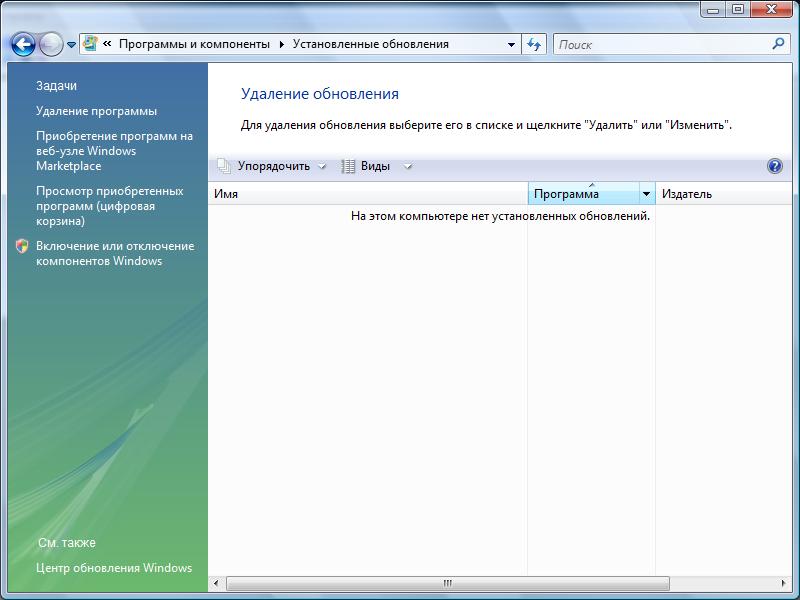The height and width of the screenshot is (600, 800).
Task: Click the Back navigation arrow
Action: click(22, 44)
